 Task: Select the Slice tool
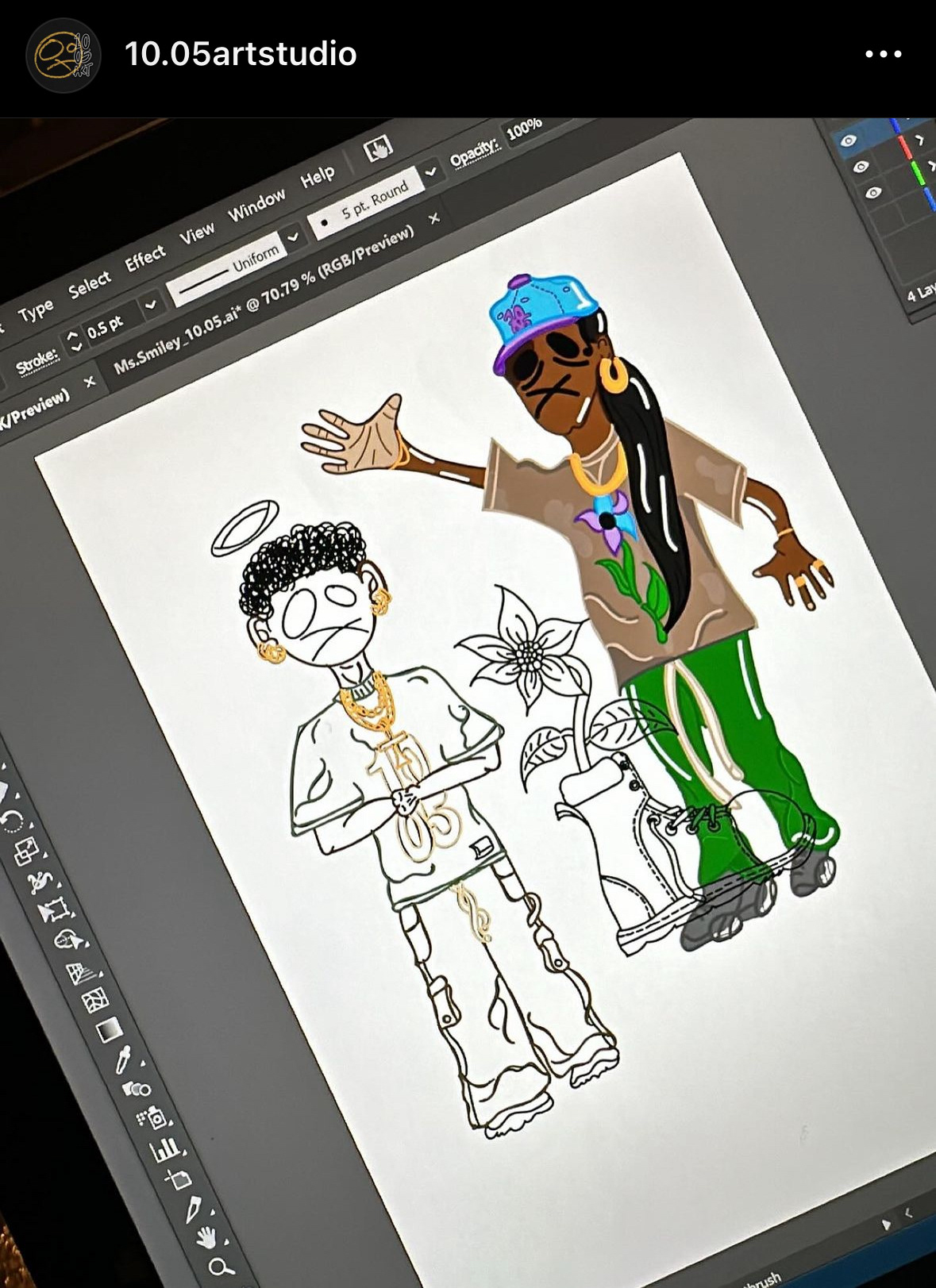click(195, 1209)
